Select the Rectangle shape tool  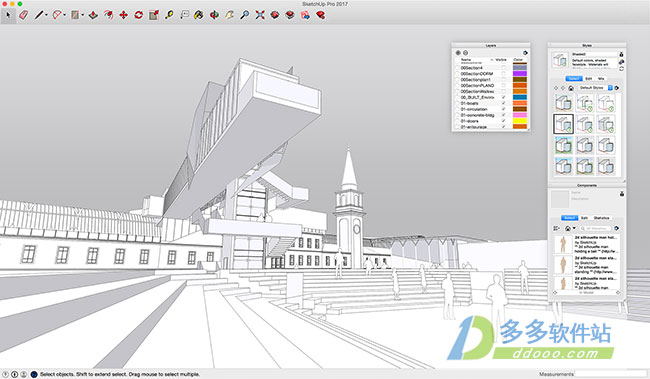point(75,15)
